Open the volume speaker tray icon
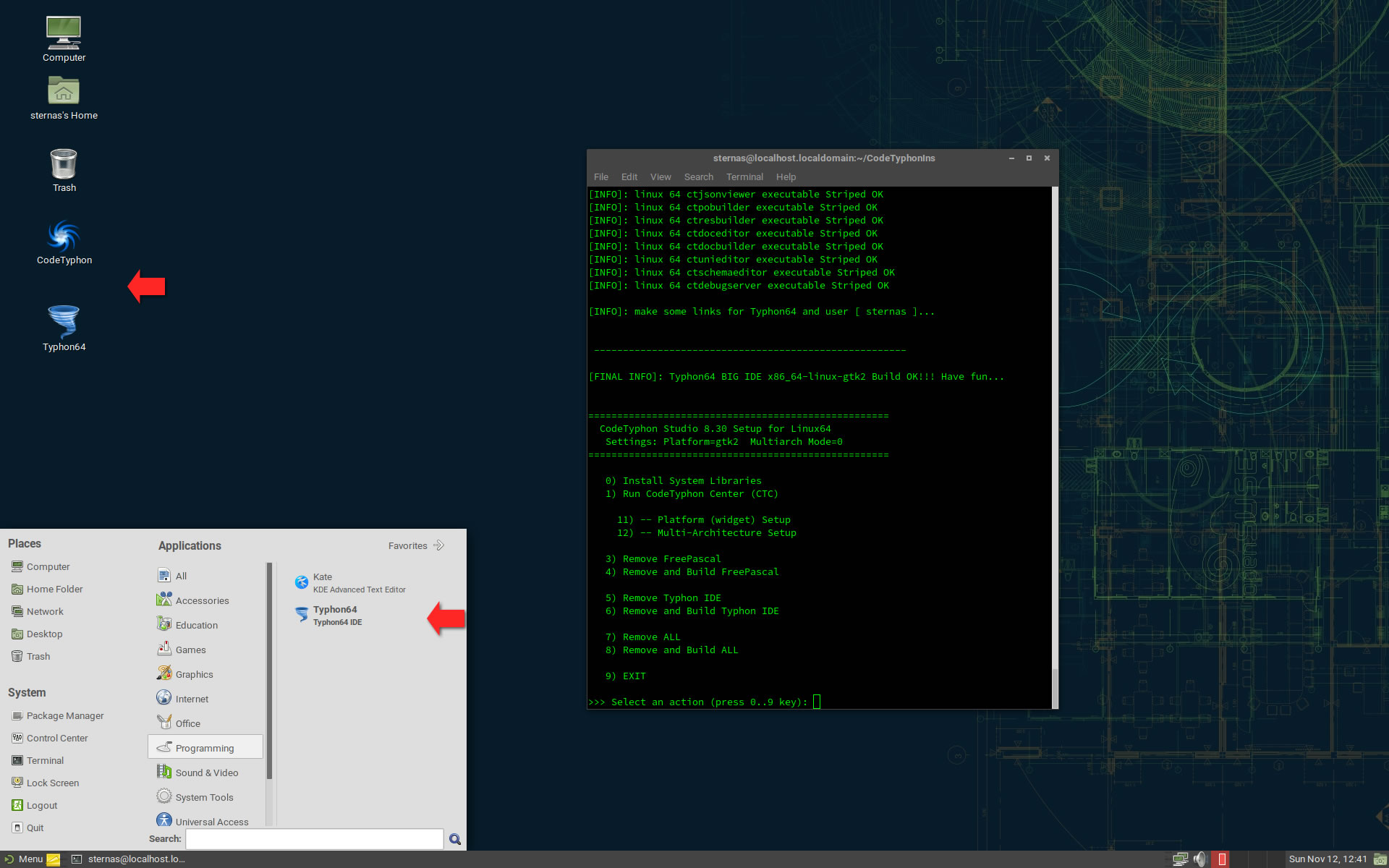Image resolution: width=1389 pixels, height=868 pixels. point(1201,859)
